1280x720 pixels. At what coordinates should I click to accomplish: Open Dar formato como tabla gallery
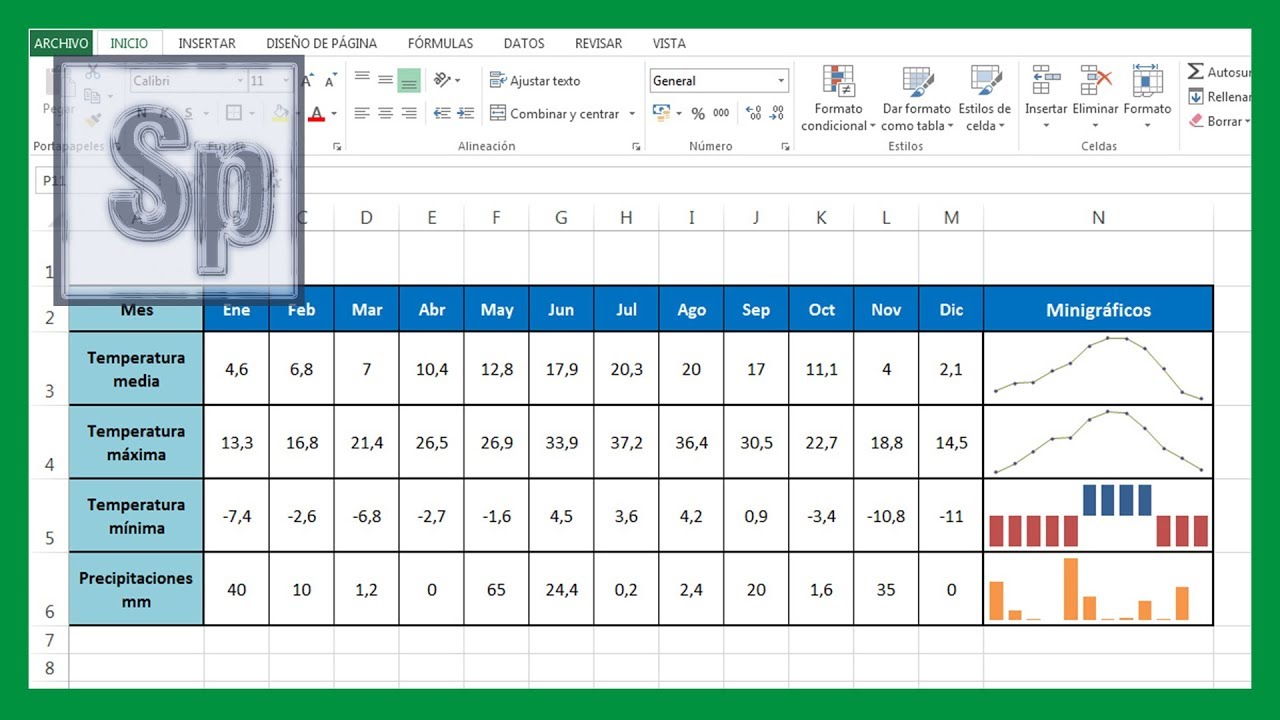coord(917,98)
